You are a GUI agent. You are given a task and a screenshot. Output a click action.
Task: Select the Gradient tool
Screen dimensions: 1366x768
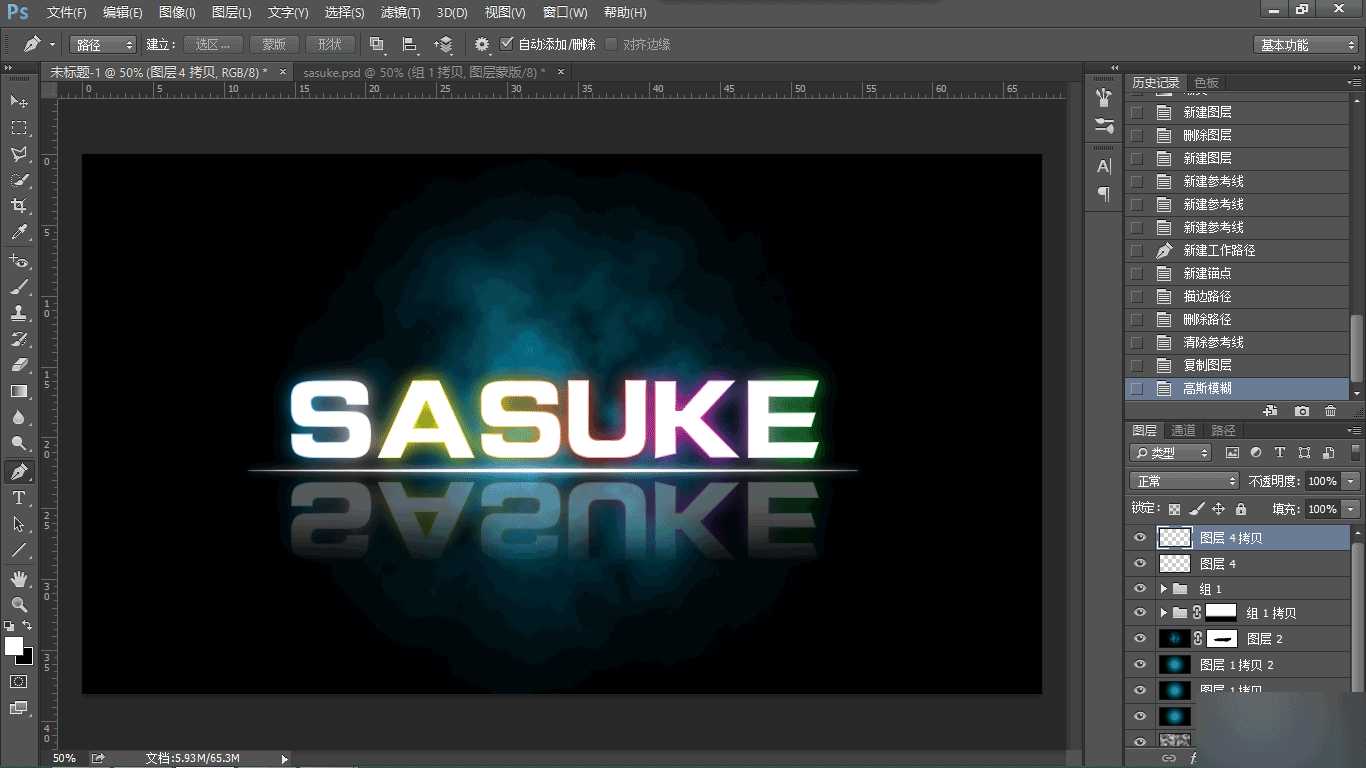click(x=19, y=391)
